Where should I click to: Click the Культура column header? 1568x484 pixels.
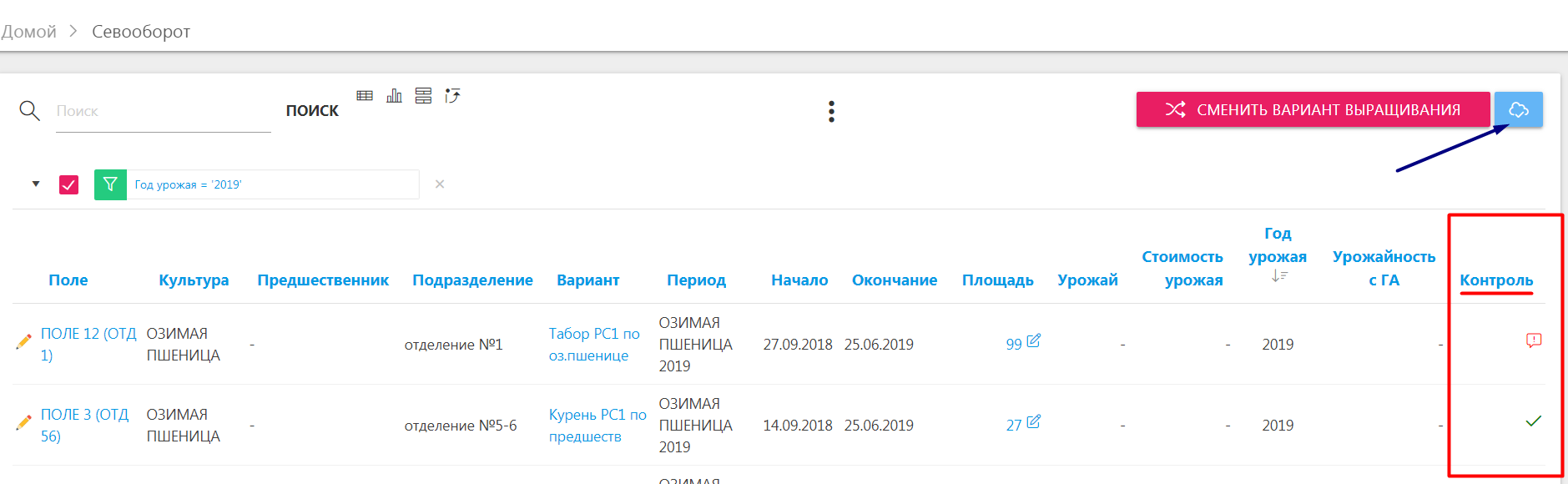[194, 280]
